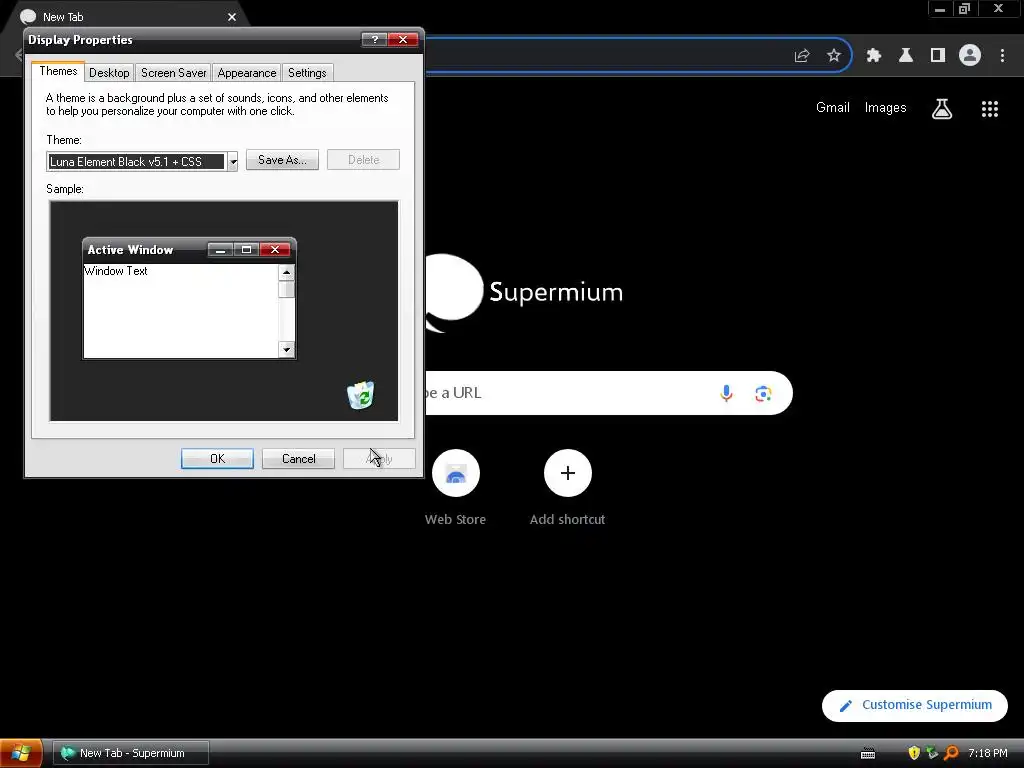1024x768 pixels.
Task: Click the Save As... button
Action: [282, 160]
